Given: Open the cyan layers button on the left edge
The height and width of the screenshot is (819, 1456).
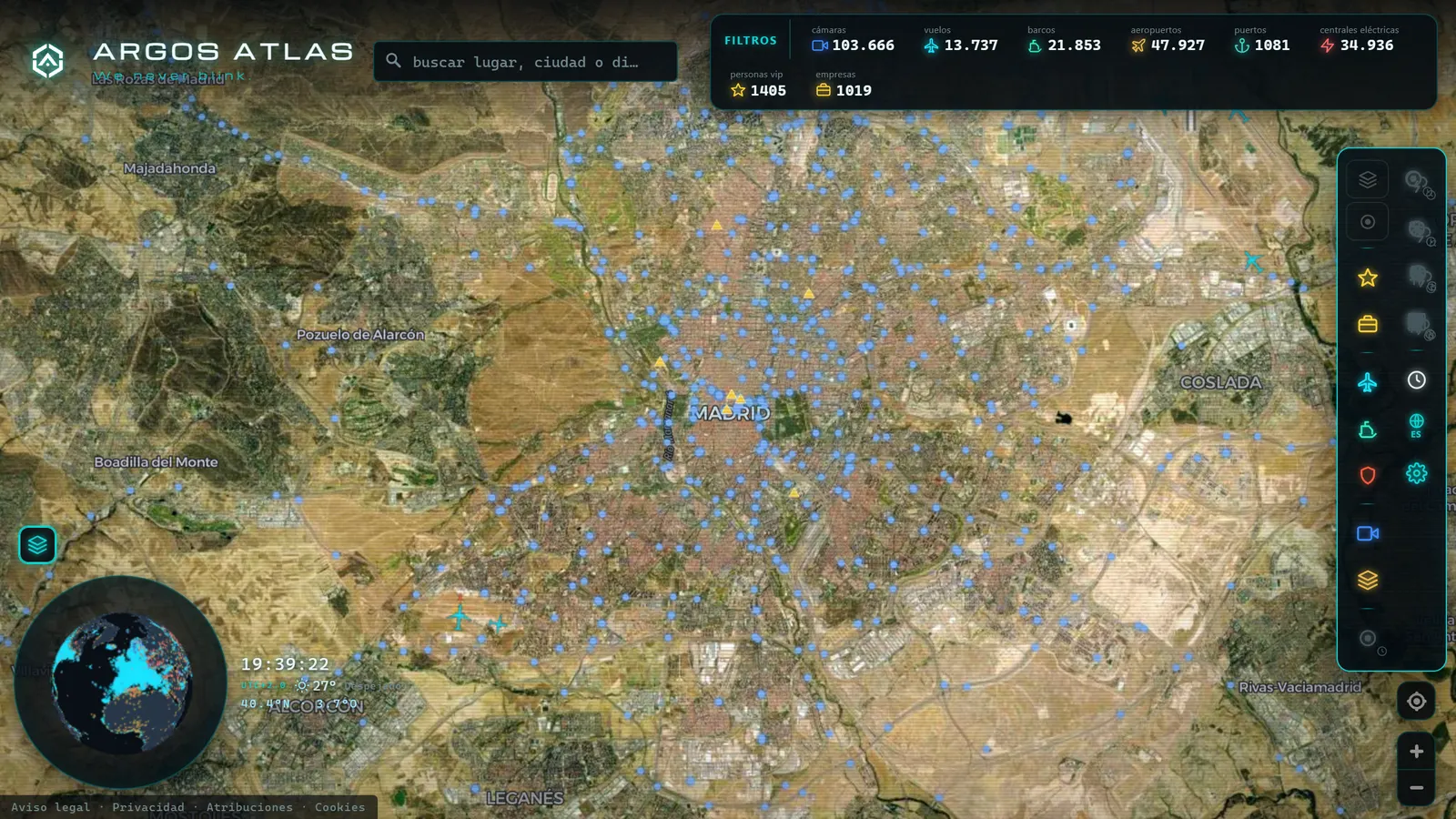Looking at the screenshot, I should (x=37, y=545).
